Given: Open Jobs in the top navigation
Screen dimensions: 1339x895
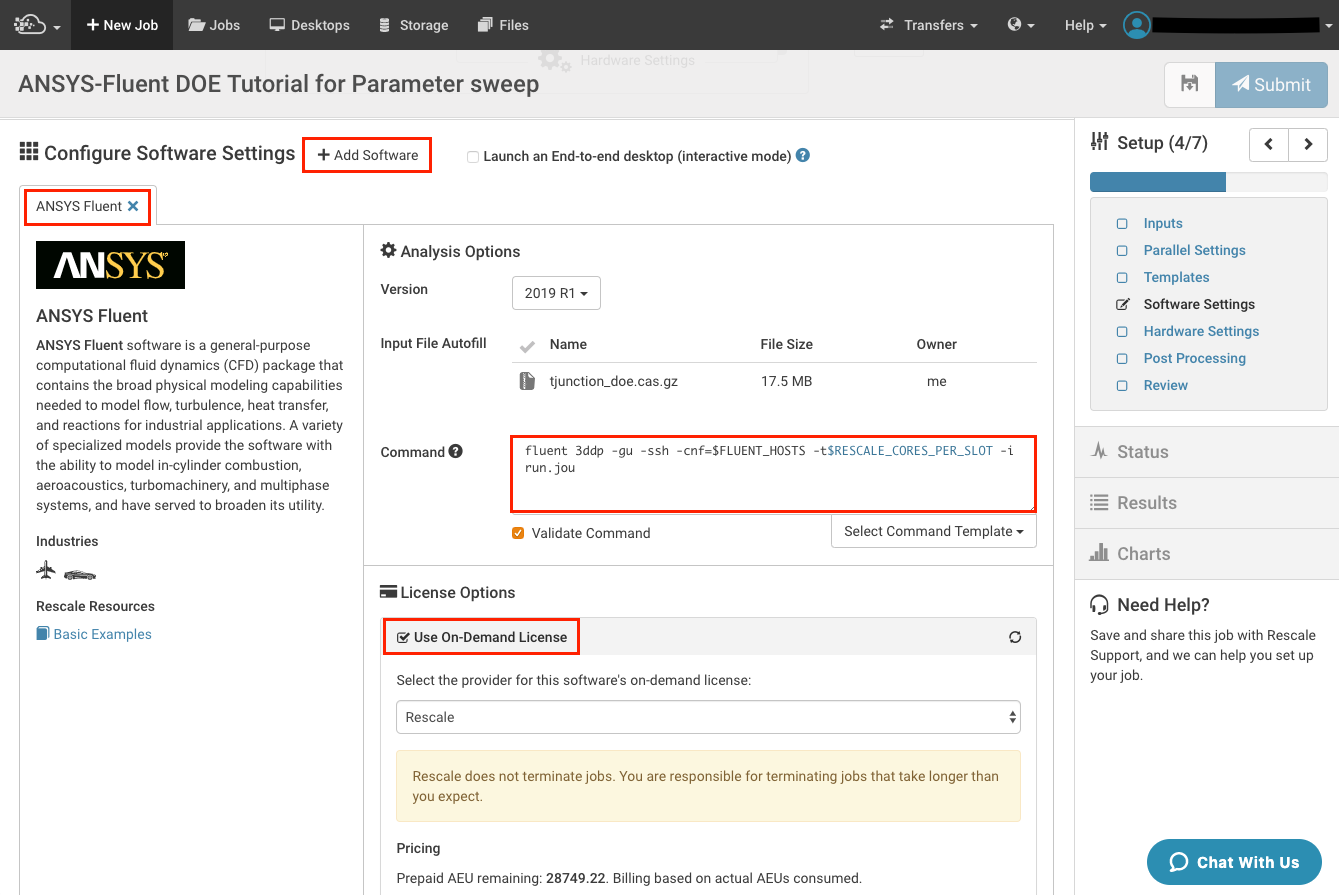Looking at the screenshot, I should tap(214, 25).
